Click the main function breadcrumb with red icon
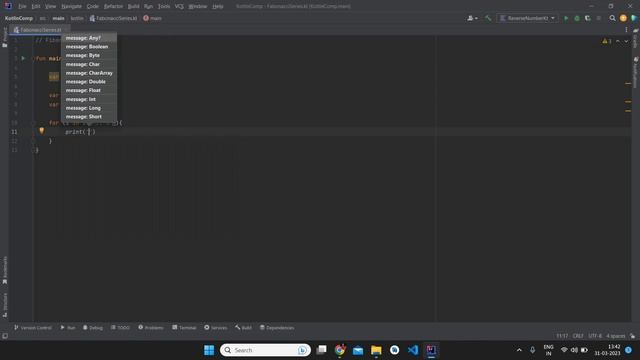The height and width of the screenshot is (360, 640). 153,18
